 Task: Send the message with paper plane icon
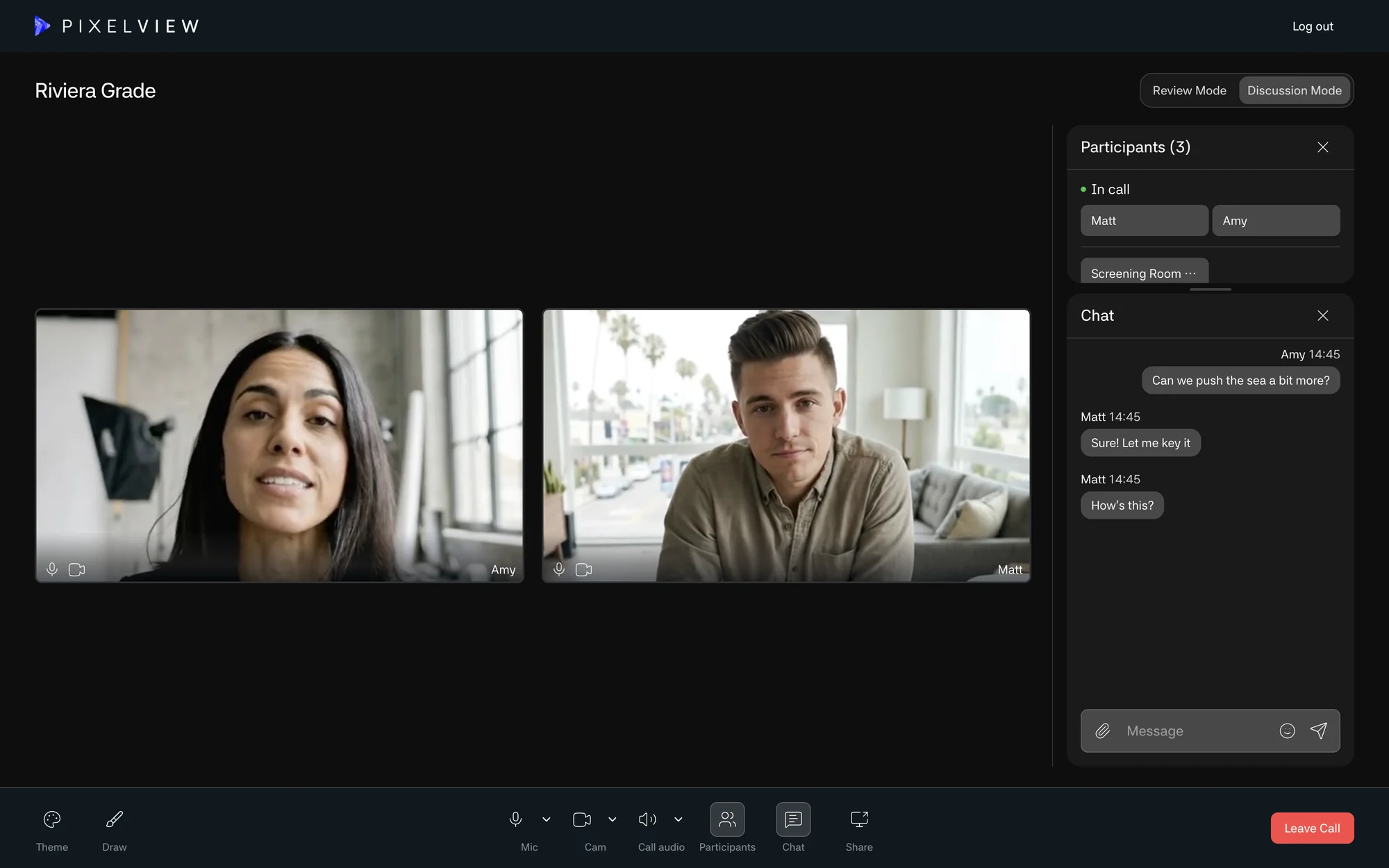[x=1319, y=731]
